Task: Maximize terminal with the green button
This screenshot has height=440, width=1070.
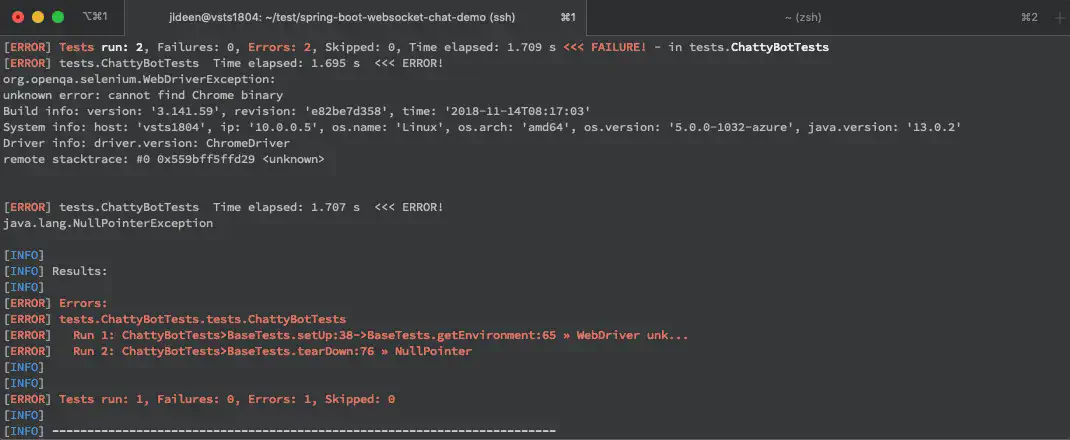Action: pos(58,17)
